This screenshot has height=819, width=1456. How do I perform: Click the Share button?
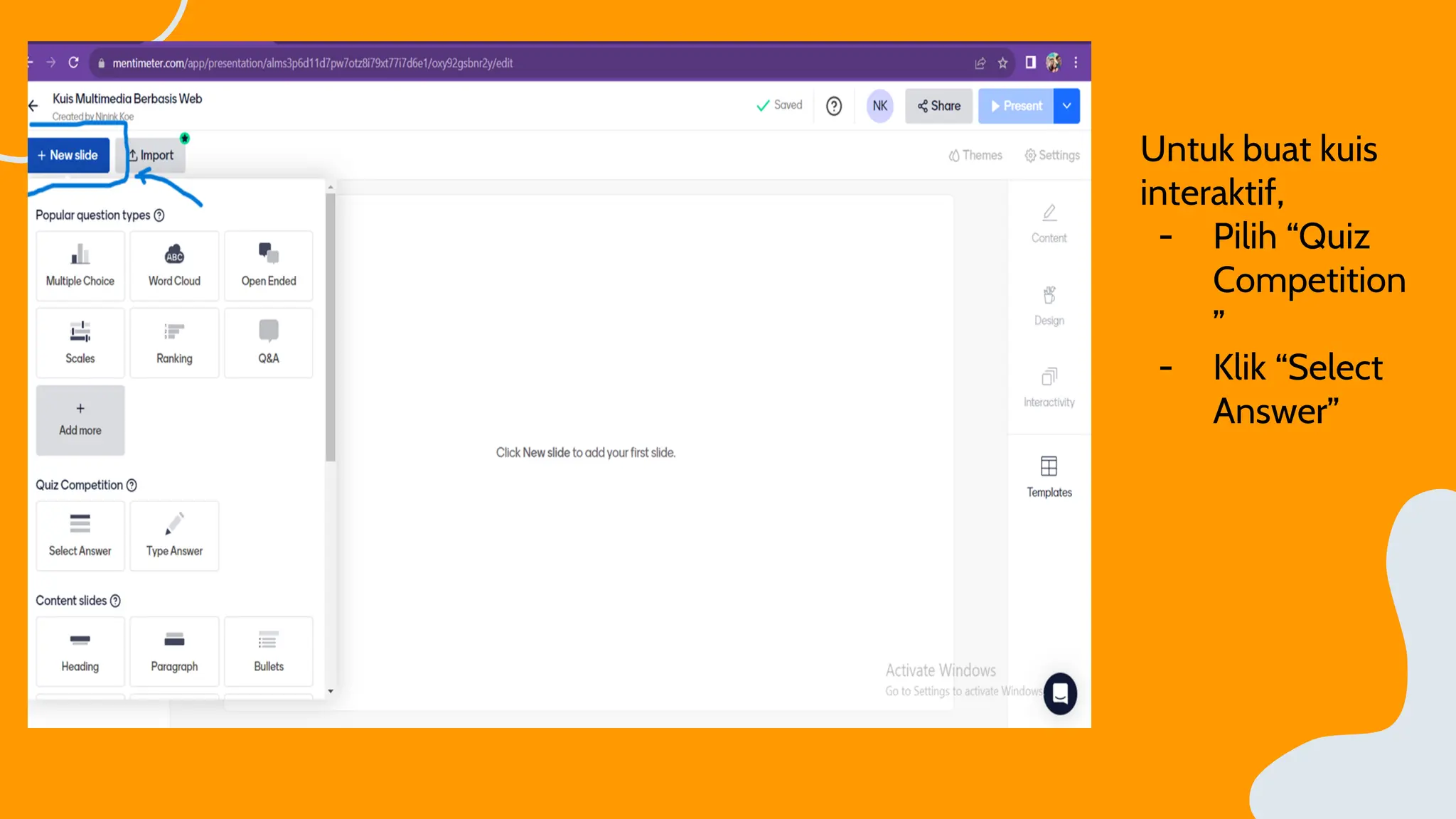[938, 106]
